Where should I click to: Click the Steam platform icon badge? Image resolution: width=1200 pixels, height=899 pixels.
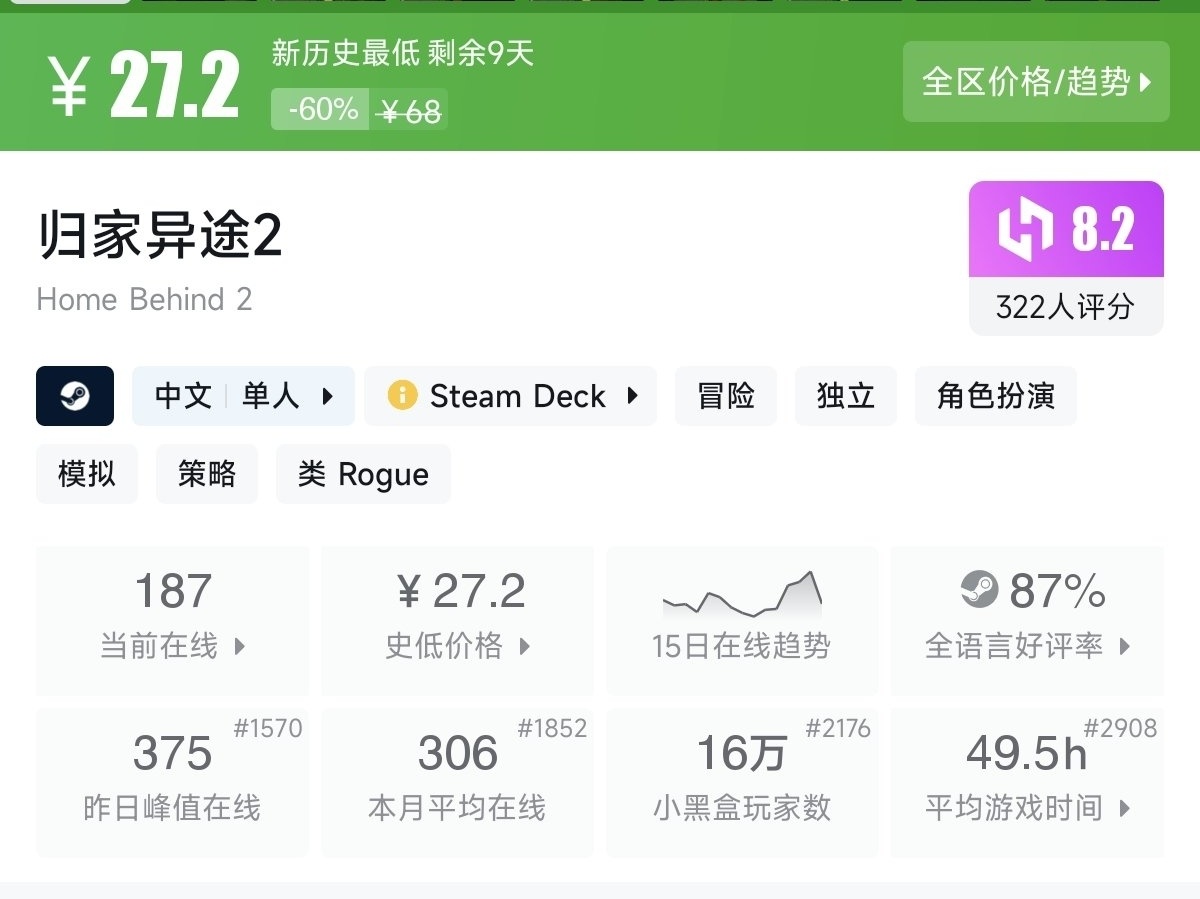(75, 396)
